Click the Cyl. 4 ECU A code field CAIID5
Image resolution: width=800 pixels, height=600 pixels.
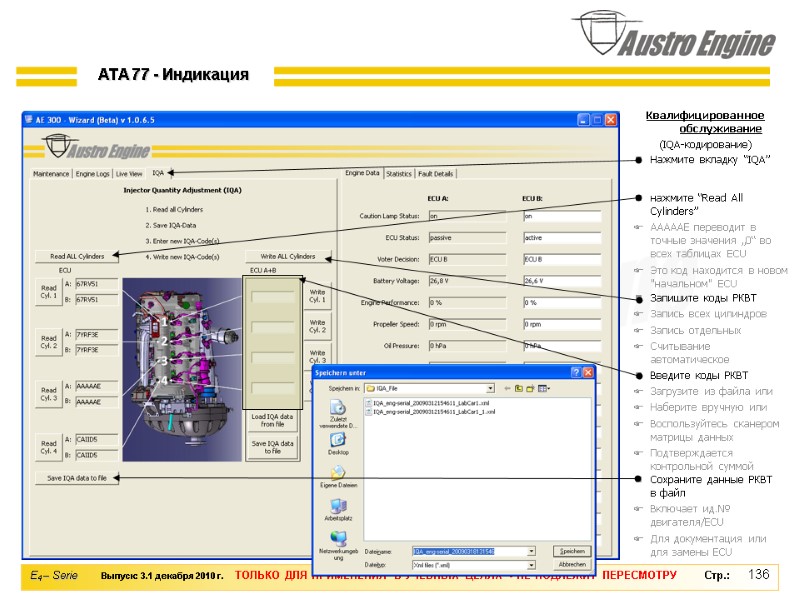point(97,439)
